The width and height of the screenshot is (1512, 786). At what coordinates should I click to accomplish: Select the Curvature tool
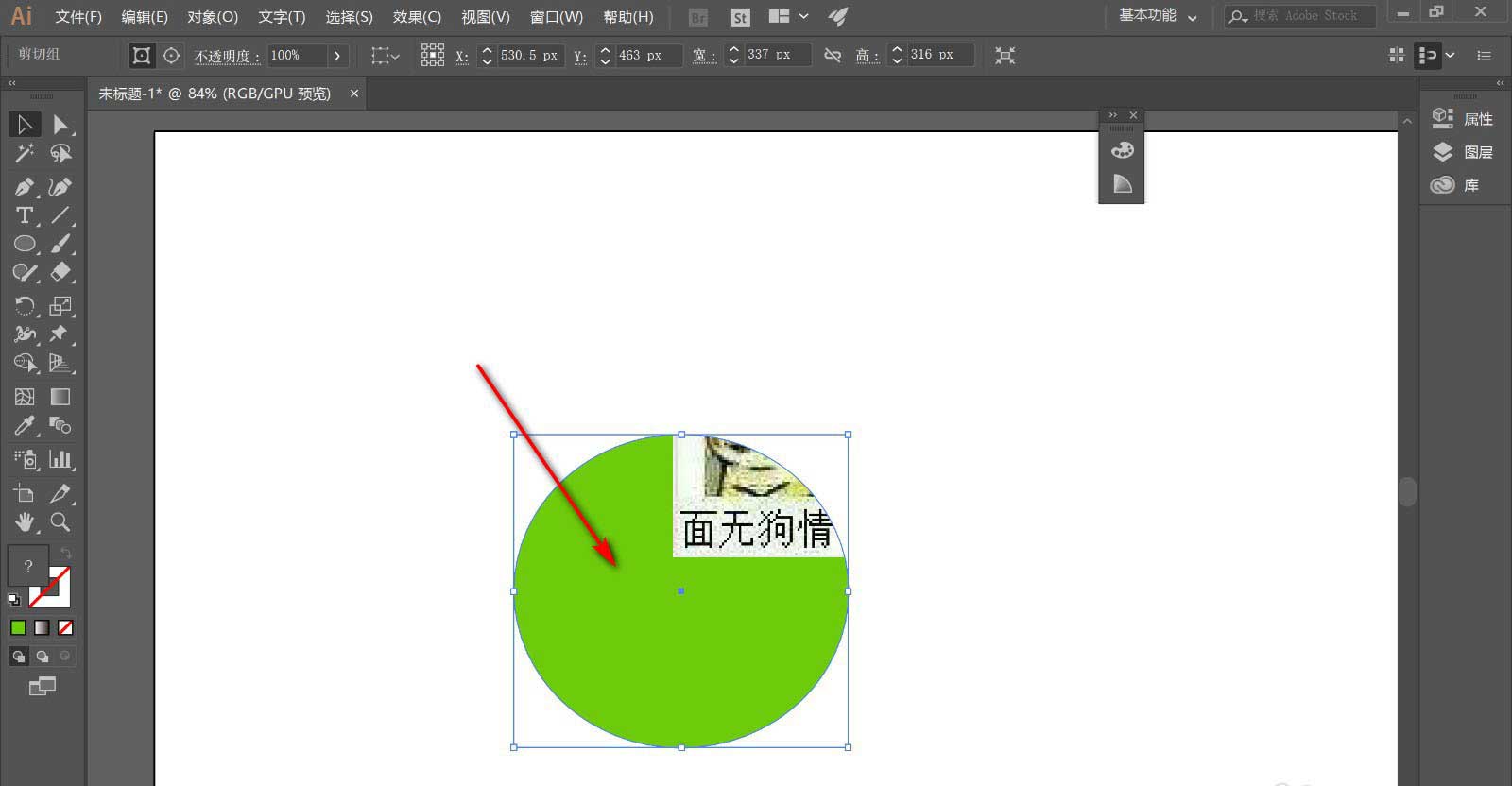pyautogui.click(x=60, y=187)
